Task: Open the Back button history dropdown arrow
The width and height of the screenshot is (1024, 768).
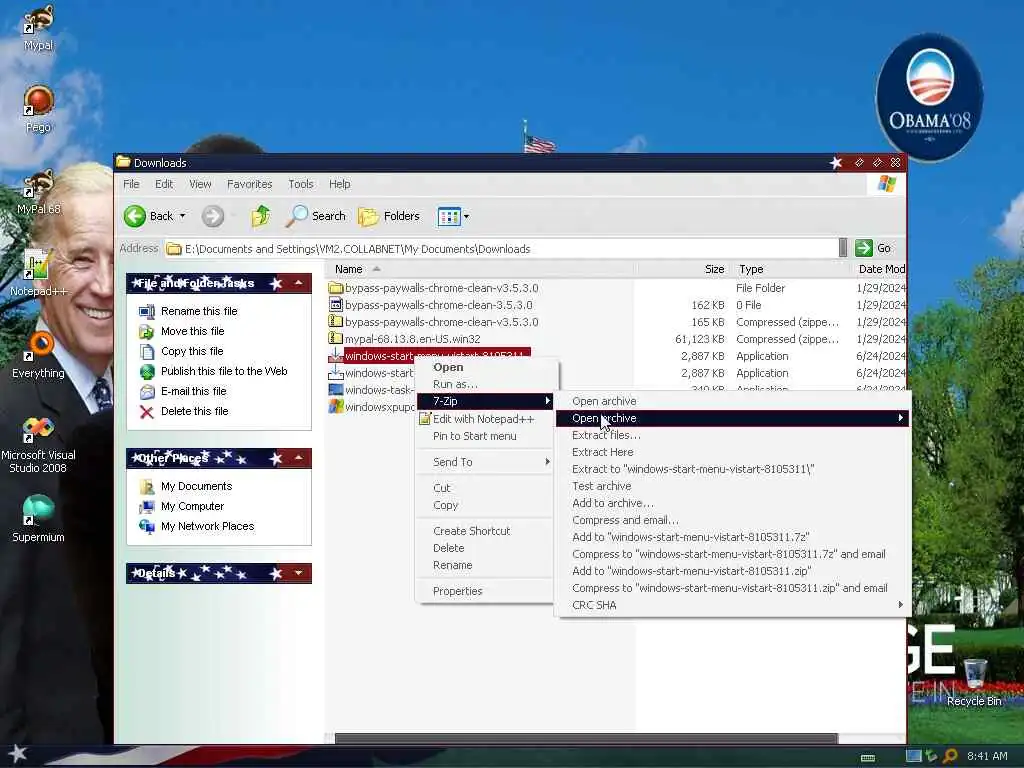Action: [x=182, y=216]
